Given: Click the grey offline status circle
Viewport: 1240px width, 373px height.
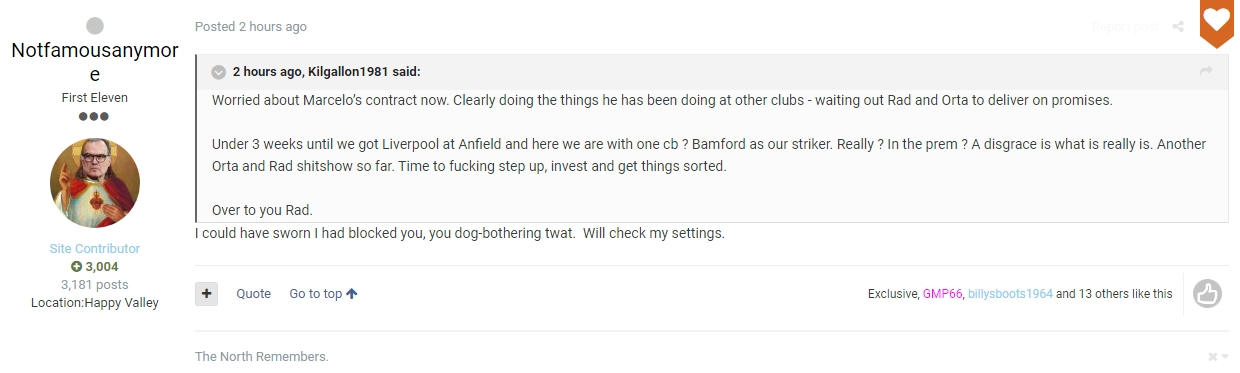Looking at the screenshot, I should pos(95,26).
